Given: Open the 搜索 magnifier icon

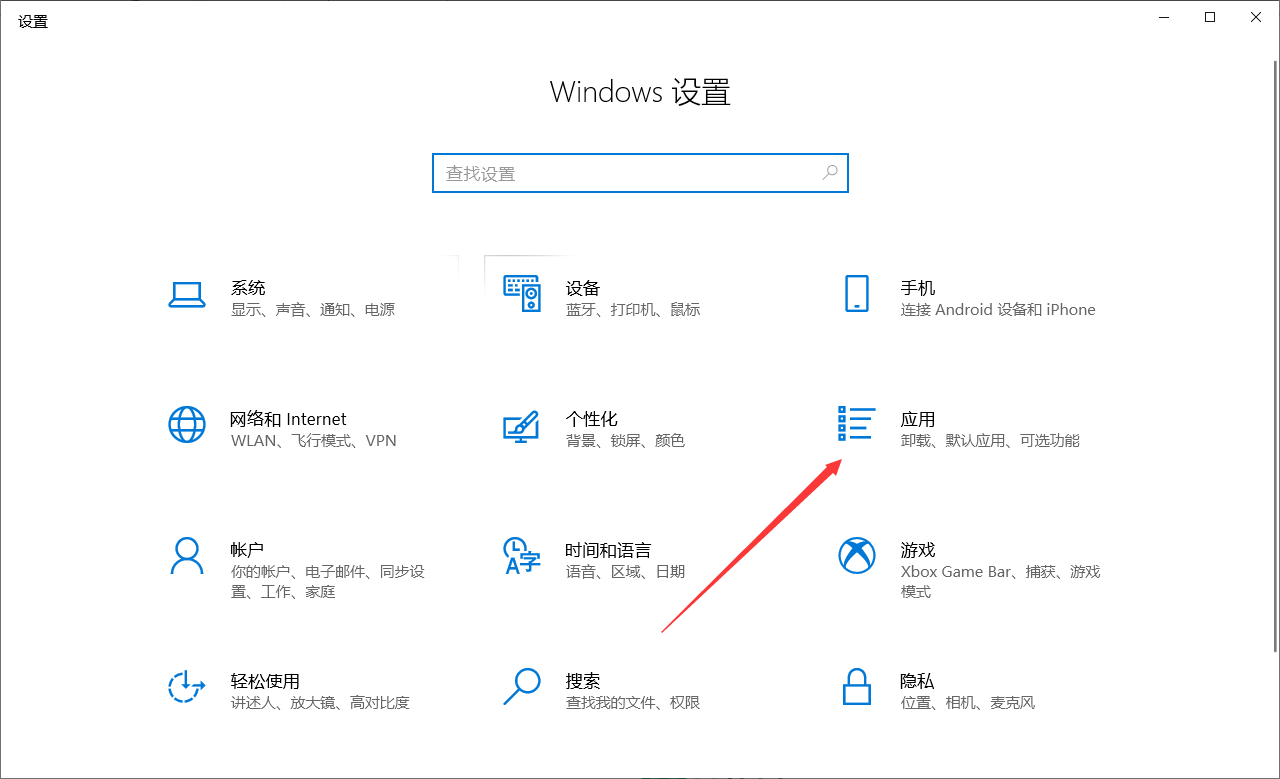Looking at the screenshot, I should [x=521, y=687].
